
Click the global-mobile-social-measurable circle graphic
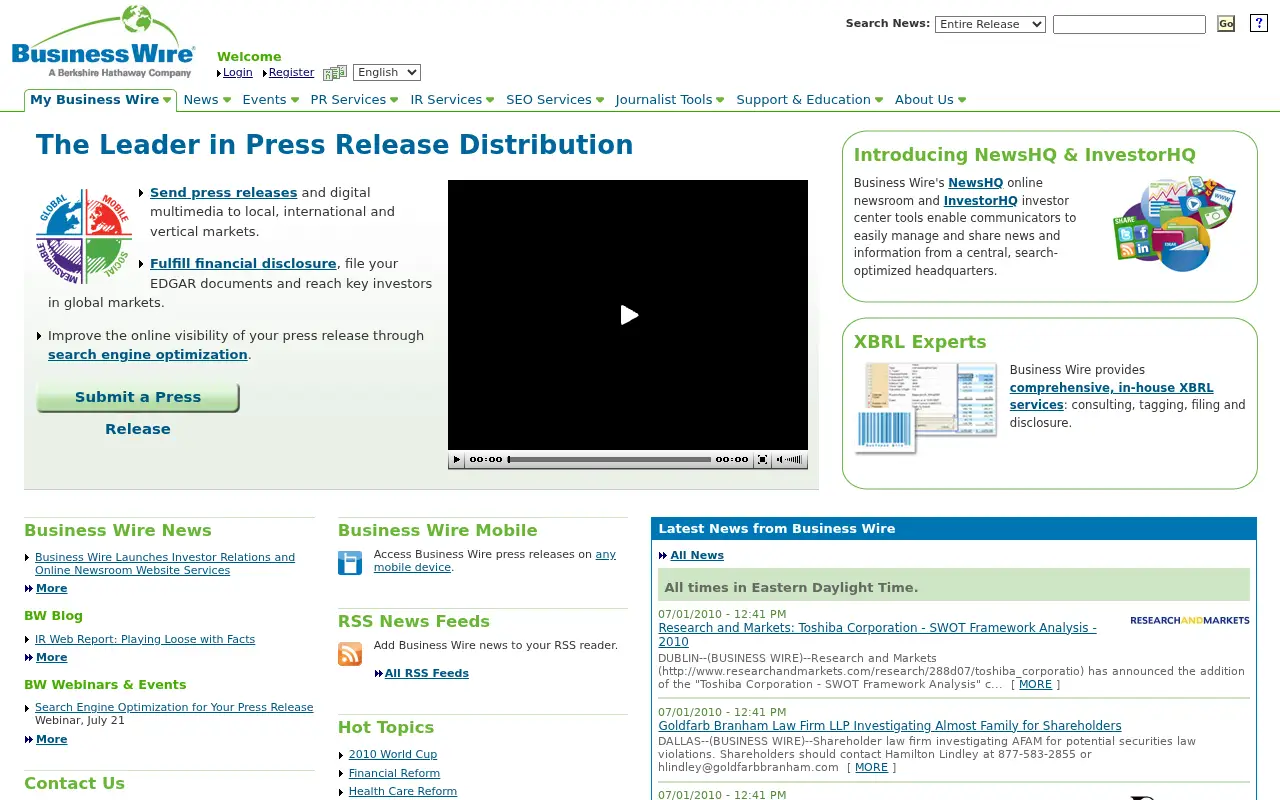[84, 236]
